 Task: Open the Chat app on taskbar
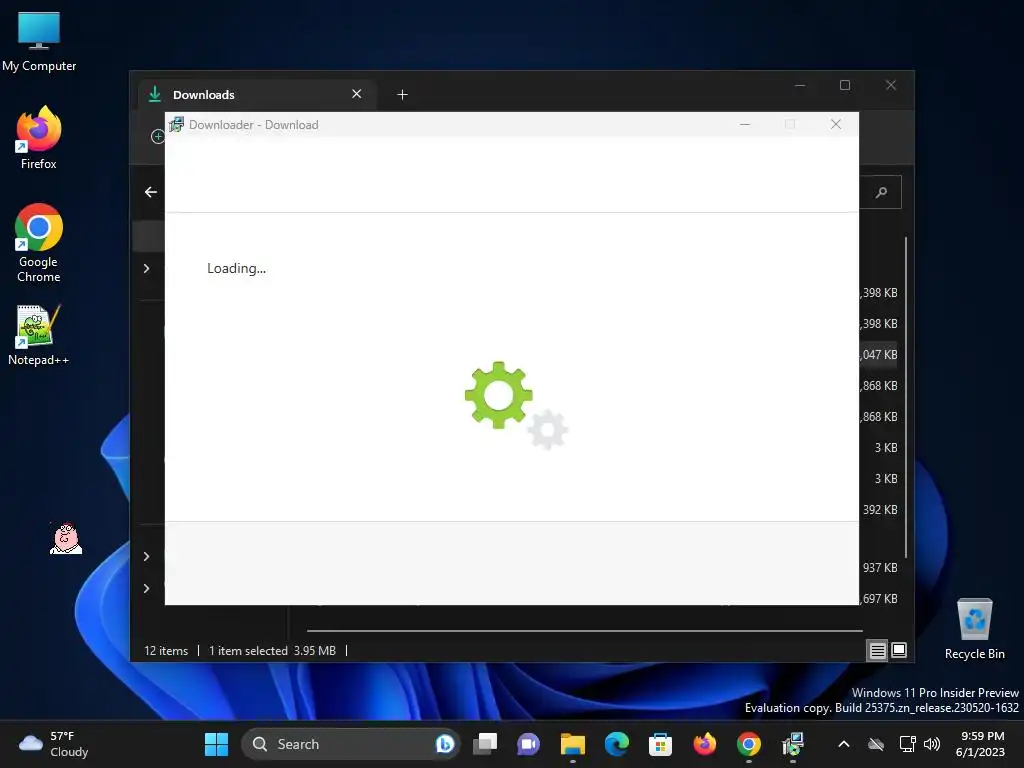click(528, 744)
